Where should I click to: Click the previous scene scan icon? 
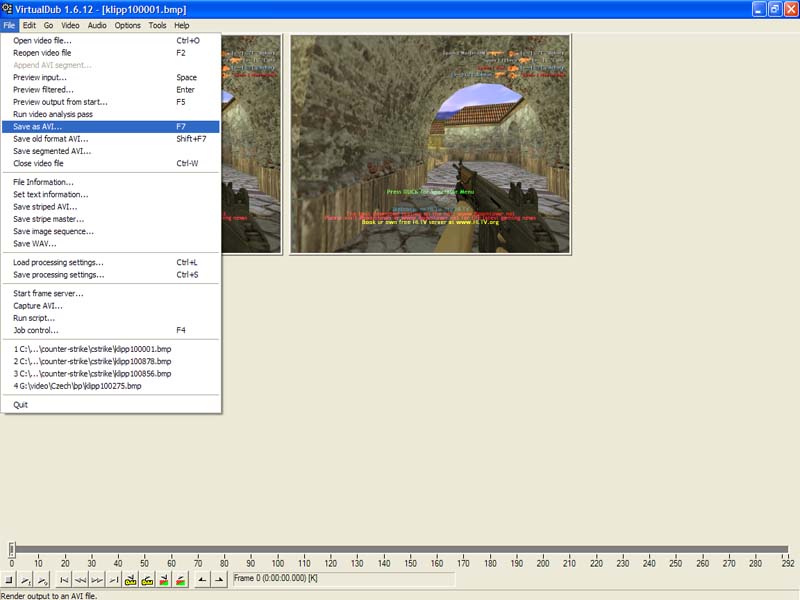coord(164,580)
